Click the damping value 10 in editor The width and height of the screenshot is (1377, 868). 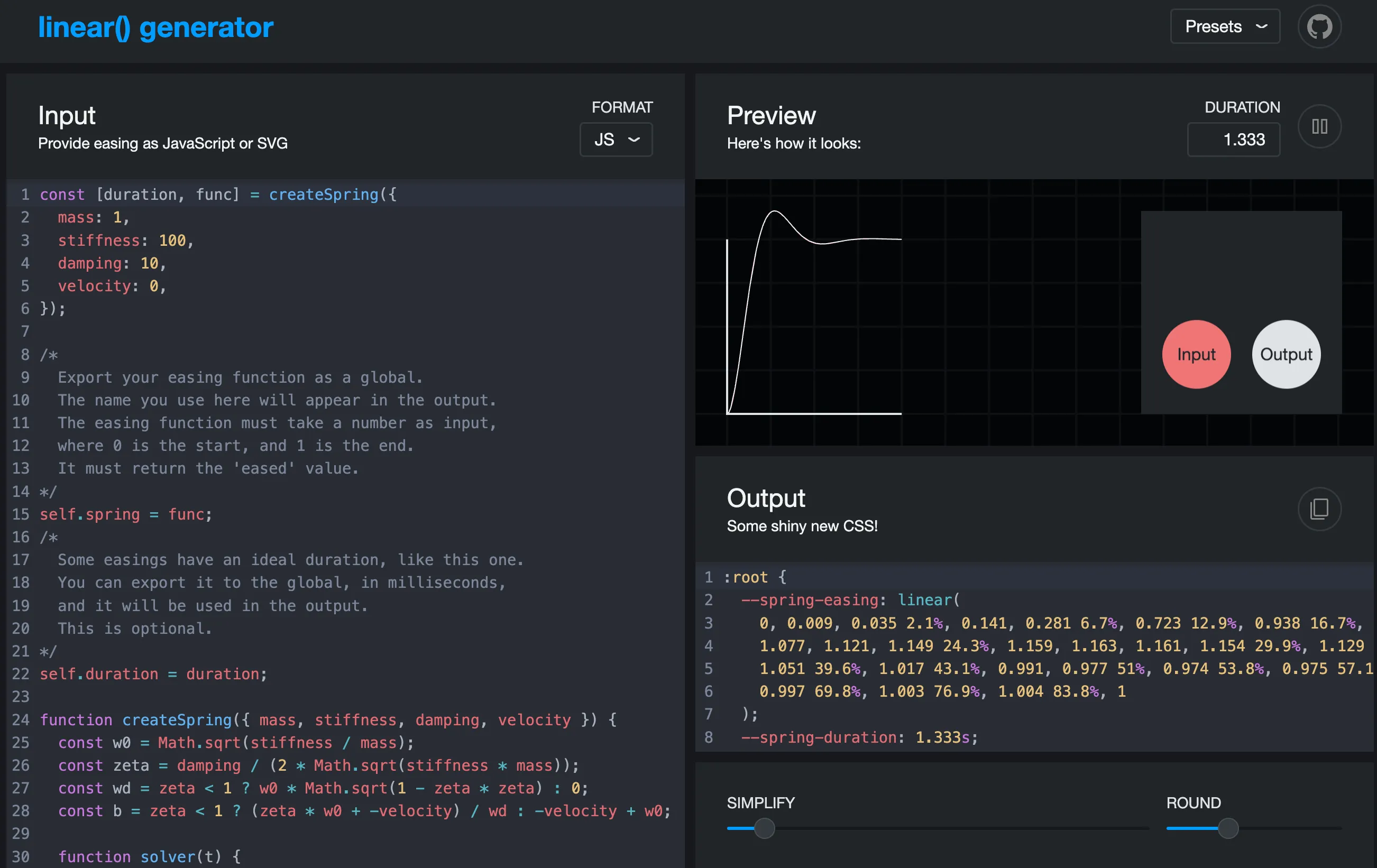149,264
